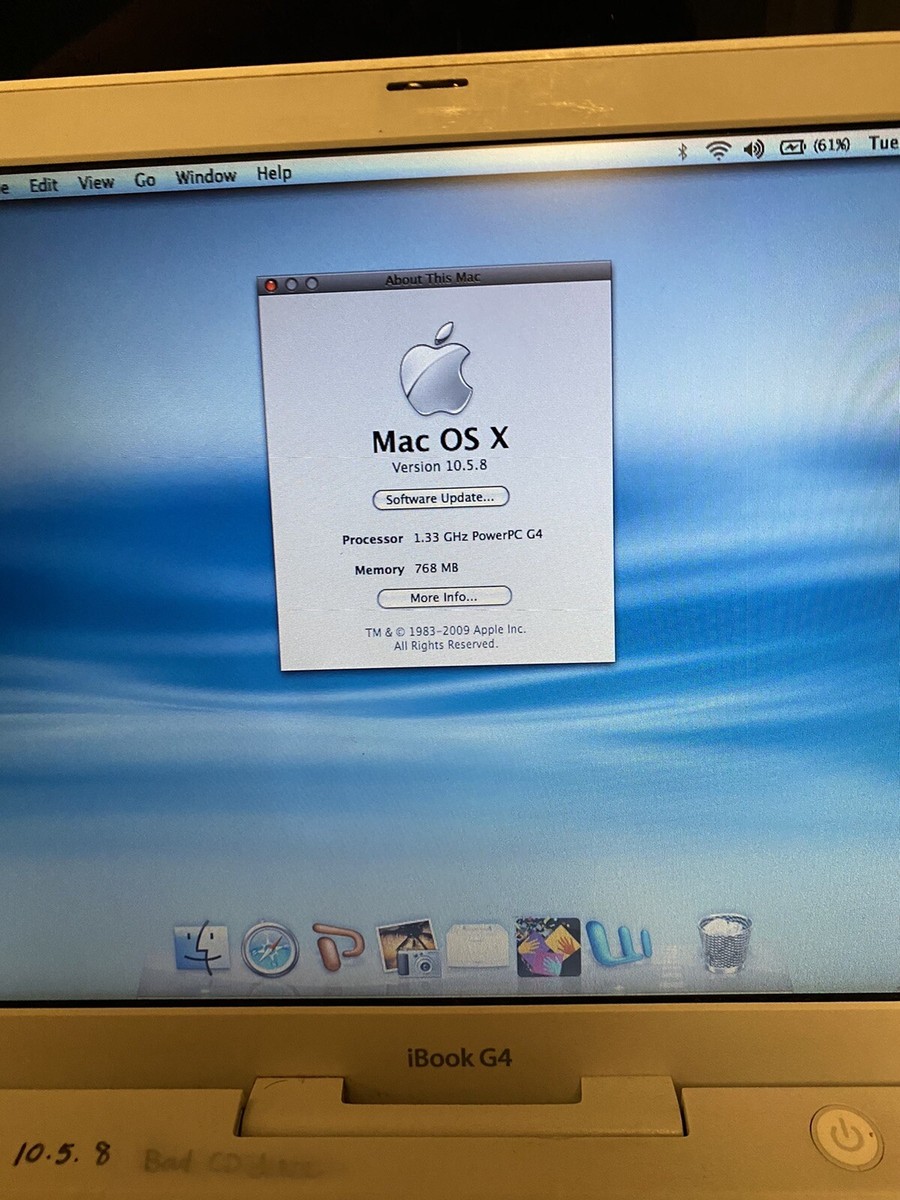Open the colorful hands app in dock
The image size is (900, 1200).
(x=548, y=946)
